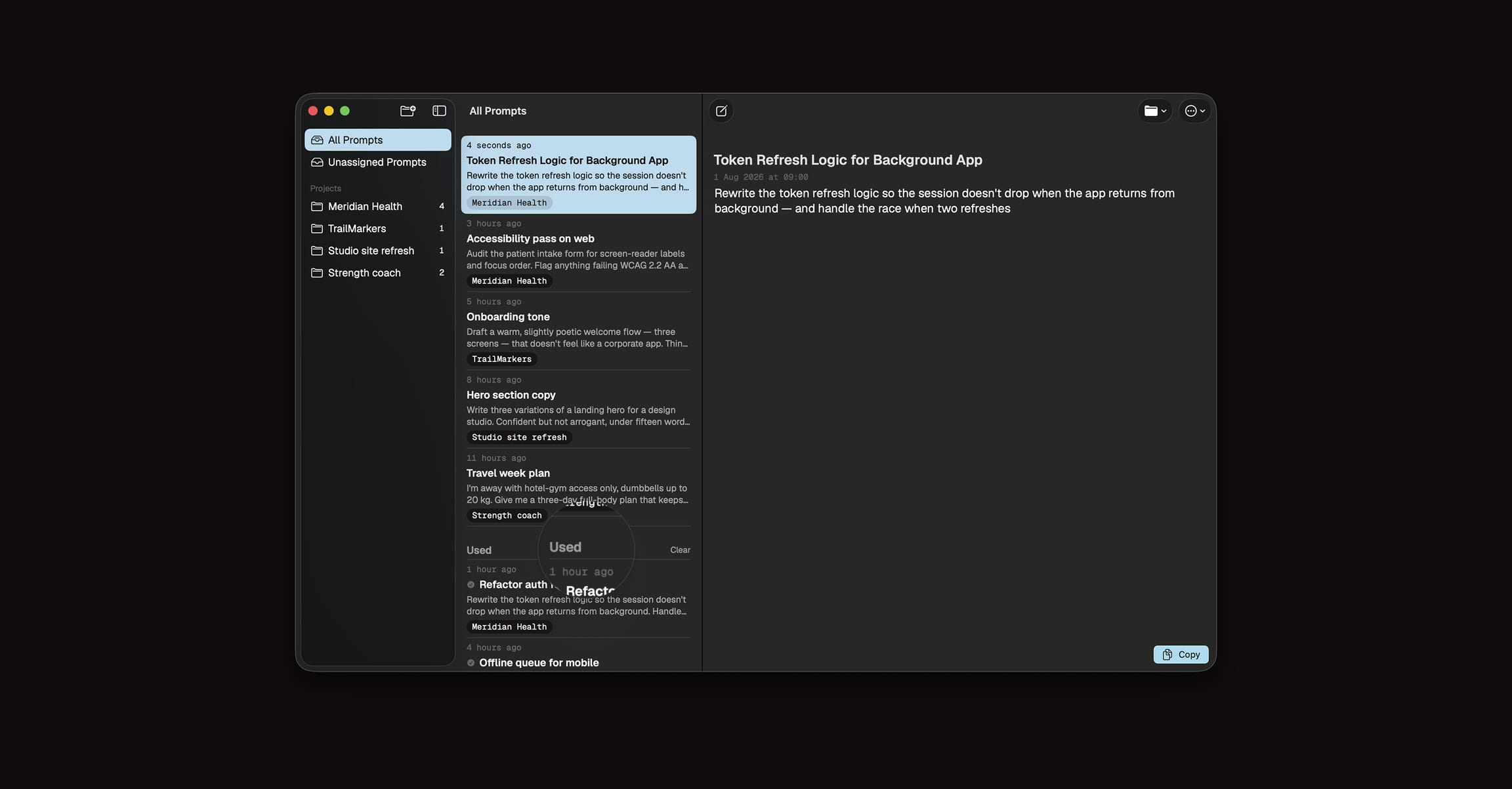Click into the prompt body text editor
Screen dimensions: 1512x789
coord(944,201)
